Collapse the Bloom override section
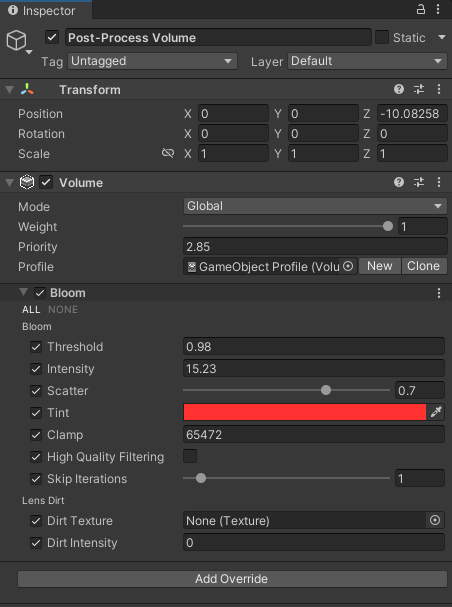The width and height of the screenshot is (452, 607). [24, 293]
